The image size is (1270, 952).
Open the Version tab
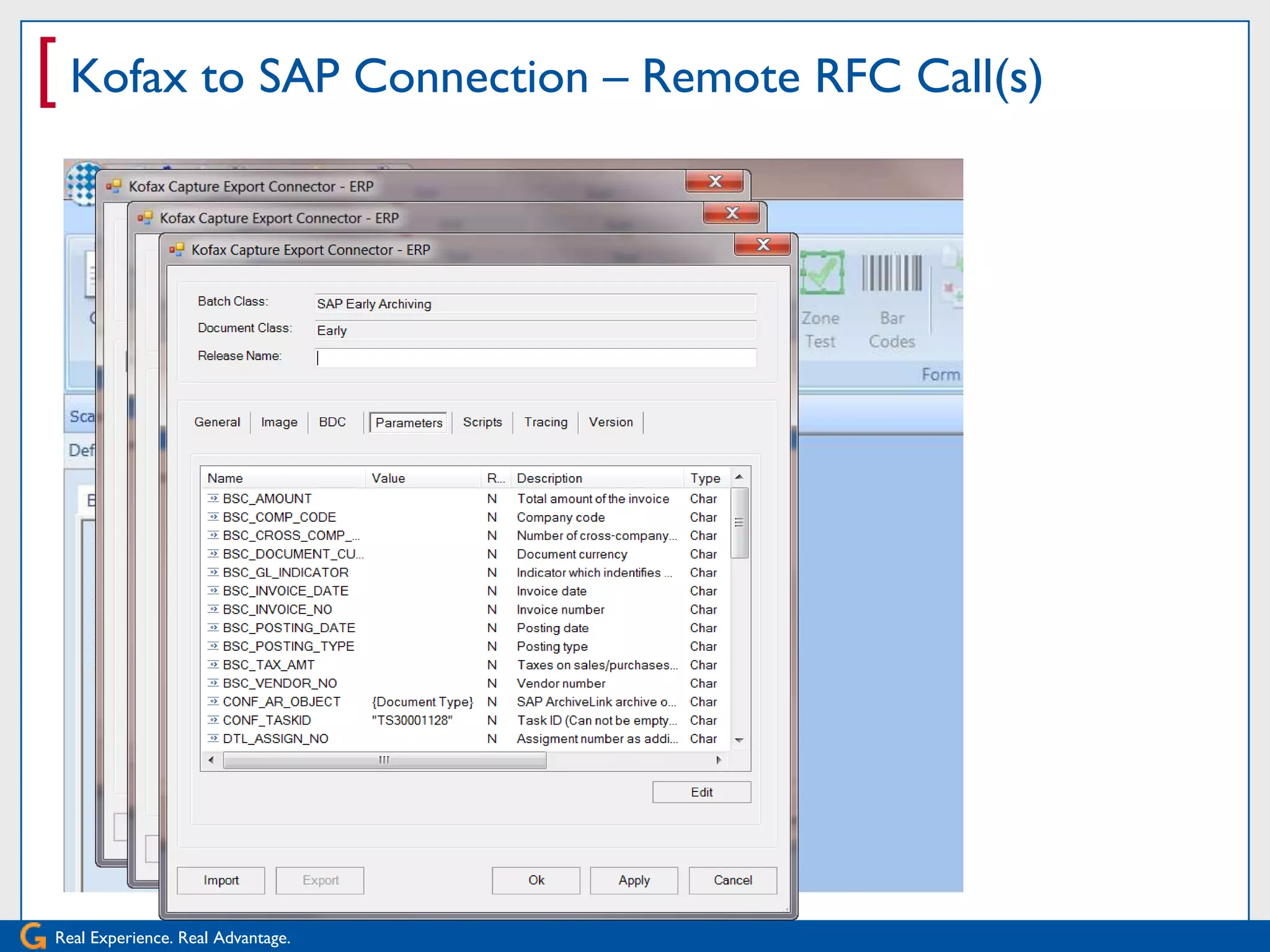click(x=611, y=422)
